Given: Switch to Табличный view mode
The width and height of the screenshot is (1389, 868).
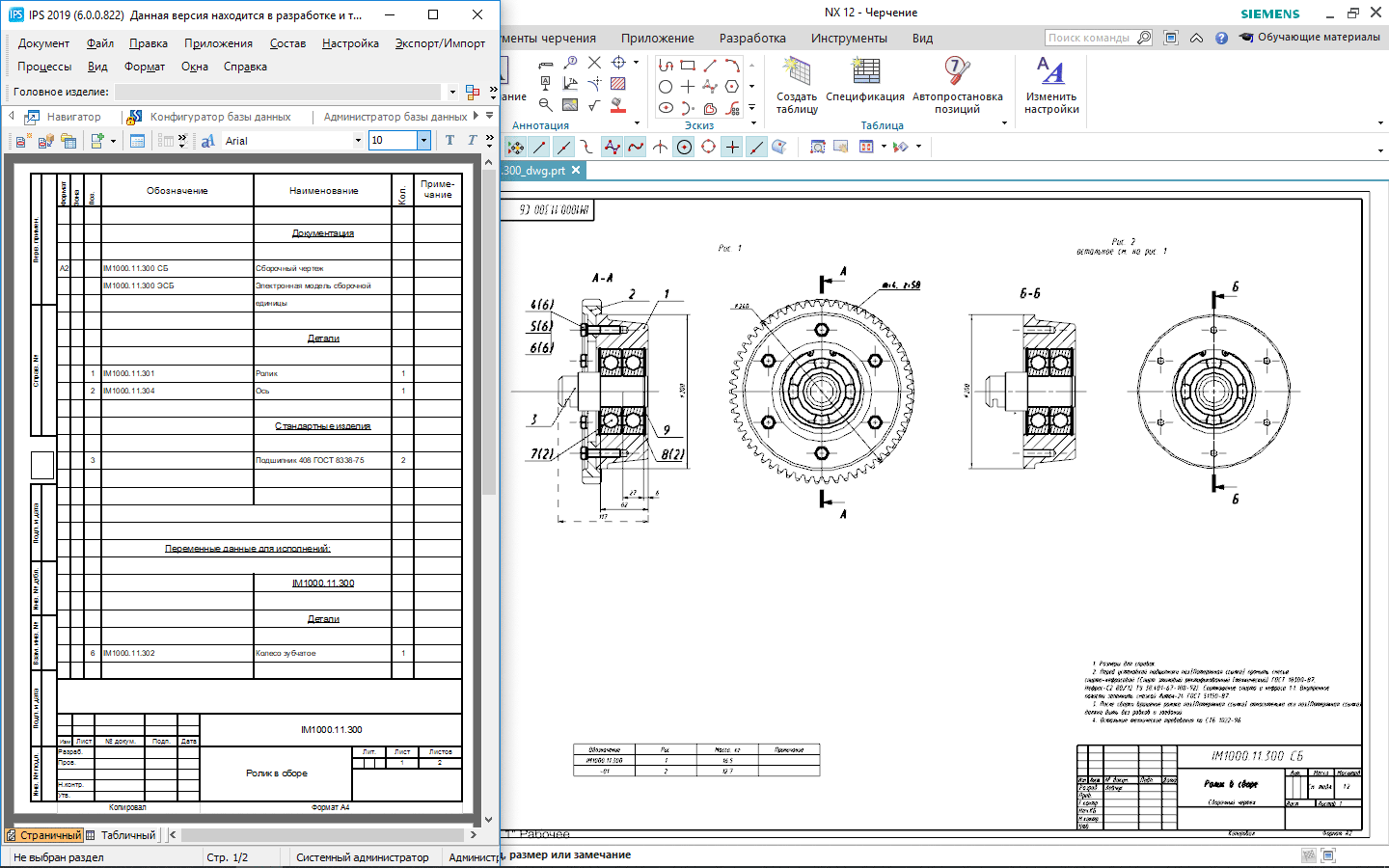Looking at the screenshot, I should 122,835.
